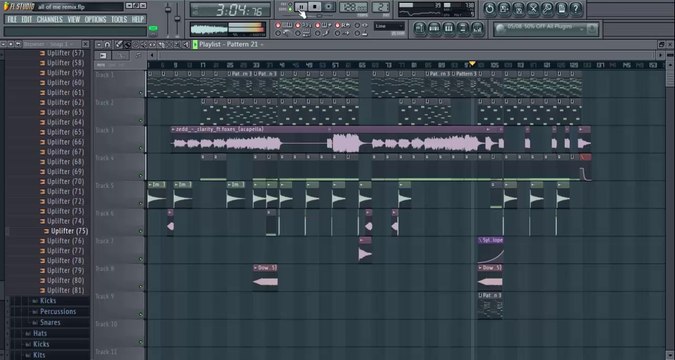Open the audio editor scissors icon
The height and width of the screenshot is (360, 675).
coord(533,9)
